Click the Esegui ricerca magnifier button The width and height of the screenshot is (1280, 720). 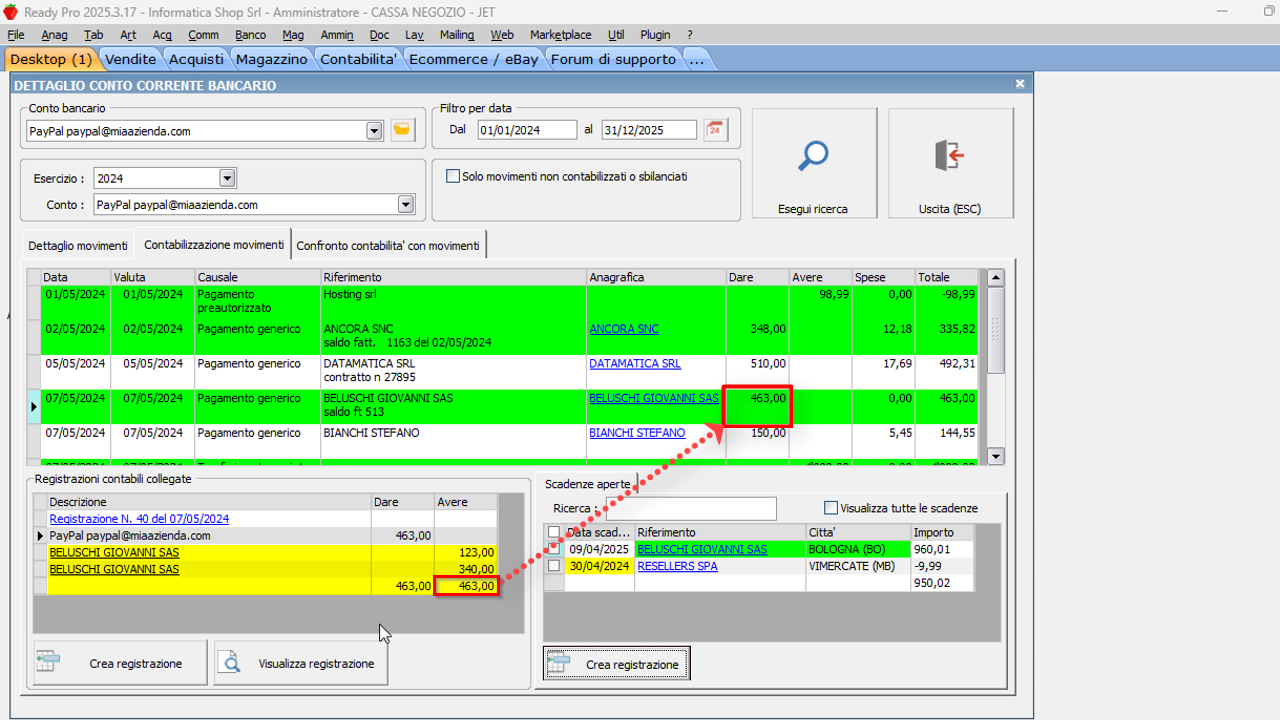(x=813, y=163)
